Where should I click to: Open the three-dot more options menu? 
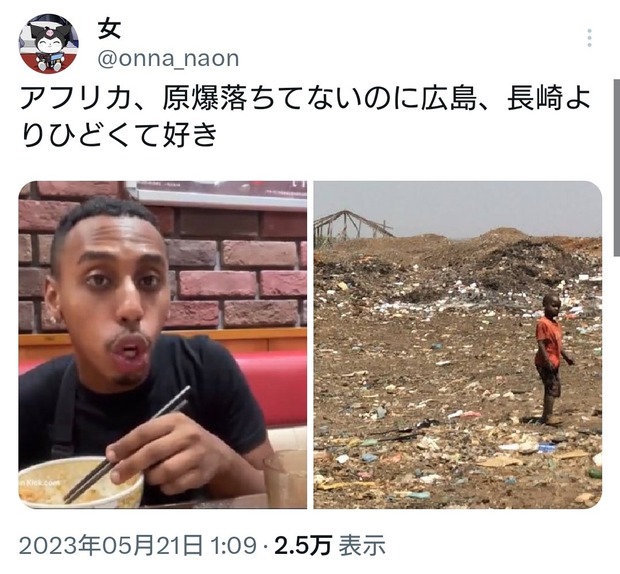point(589,38)
